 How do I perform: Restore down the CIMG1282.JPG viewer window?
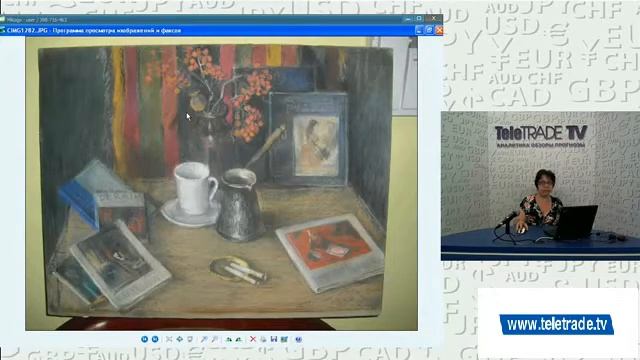tap(429, 30)
